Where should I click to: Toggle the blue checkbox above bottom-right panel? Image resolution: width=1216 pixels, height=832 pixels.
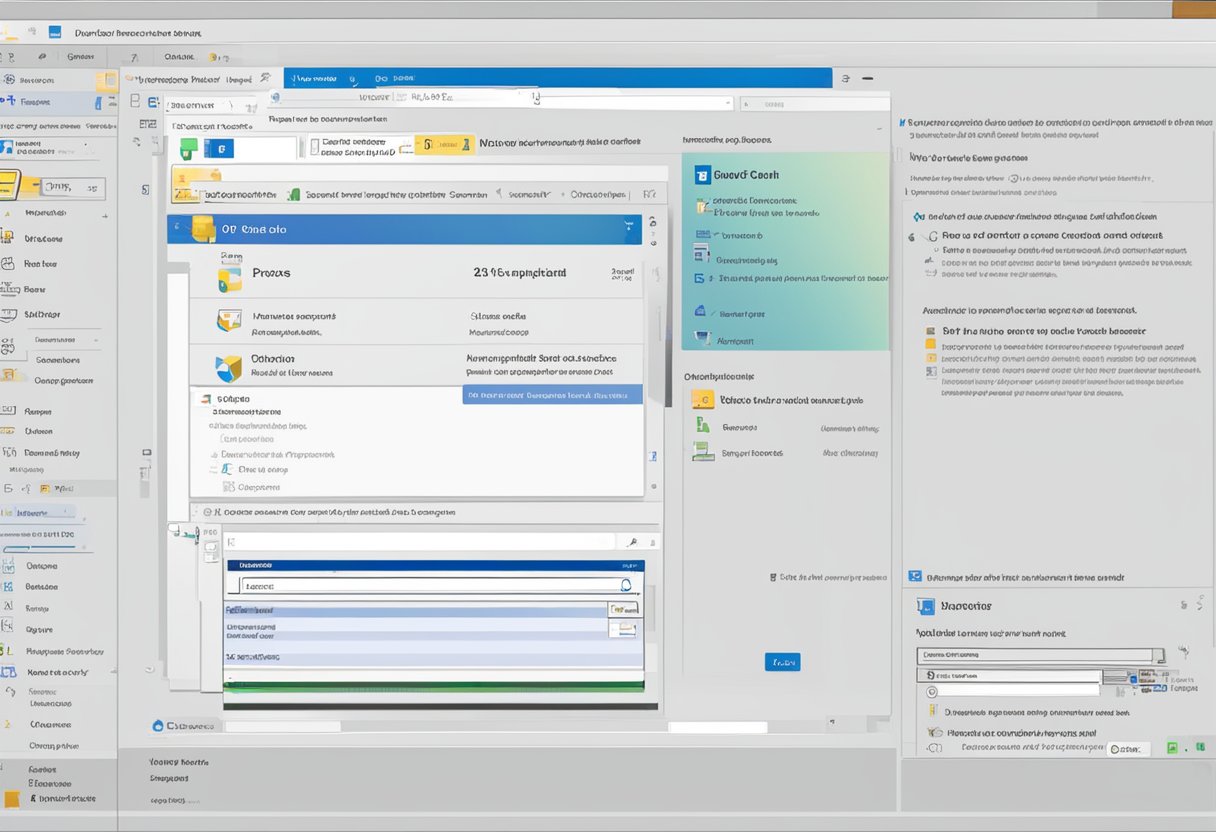[x=914, y=576]
